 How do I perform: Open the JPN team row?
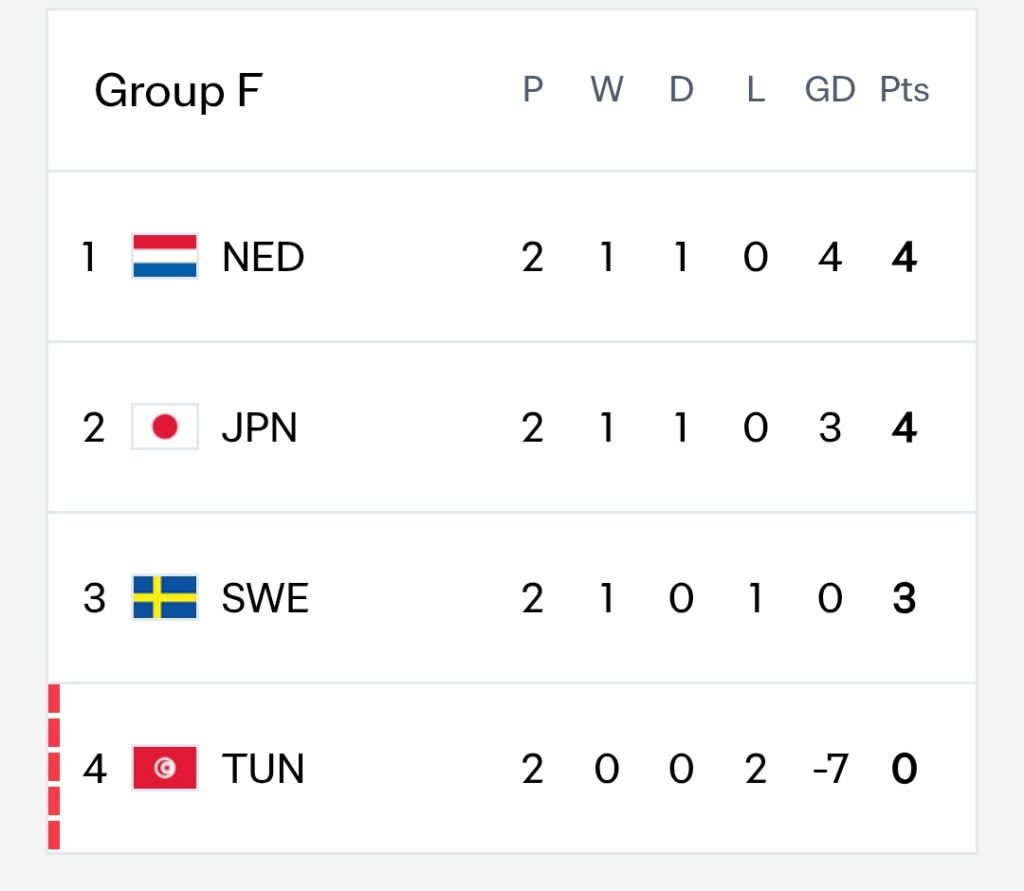(x=512, y=427)
